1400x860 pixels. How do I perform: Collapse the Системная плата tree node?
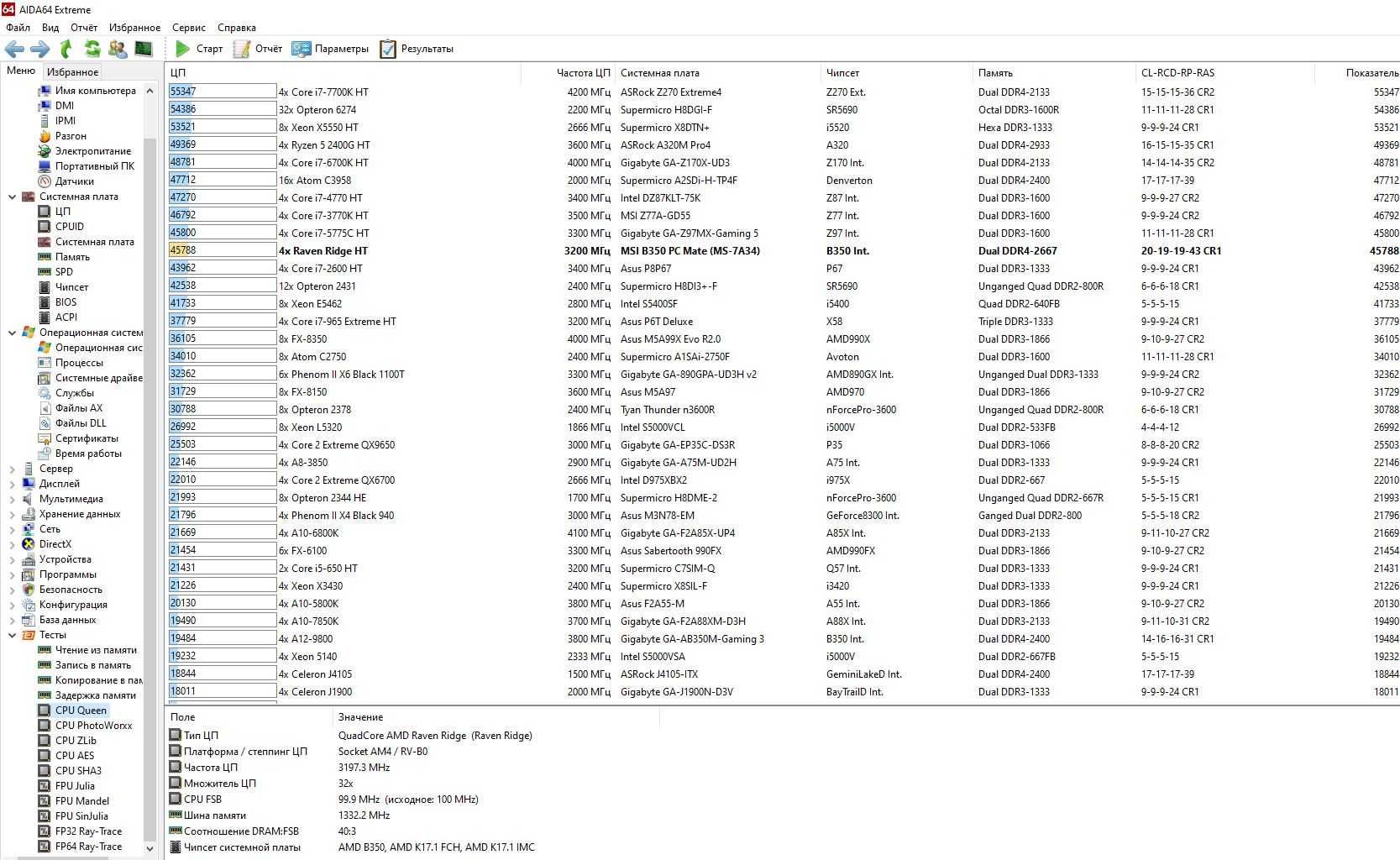point(12,197)
